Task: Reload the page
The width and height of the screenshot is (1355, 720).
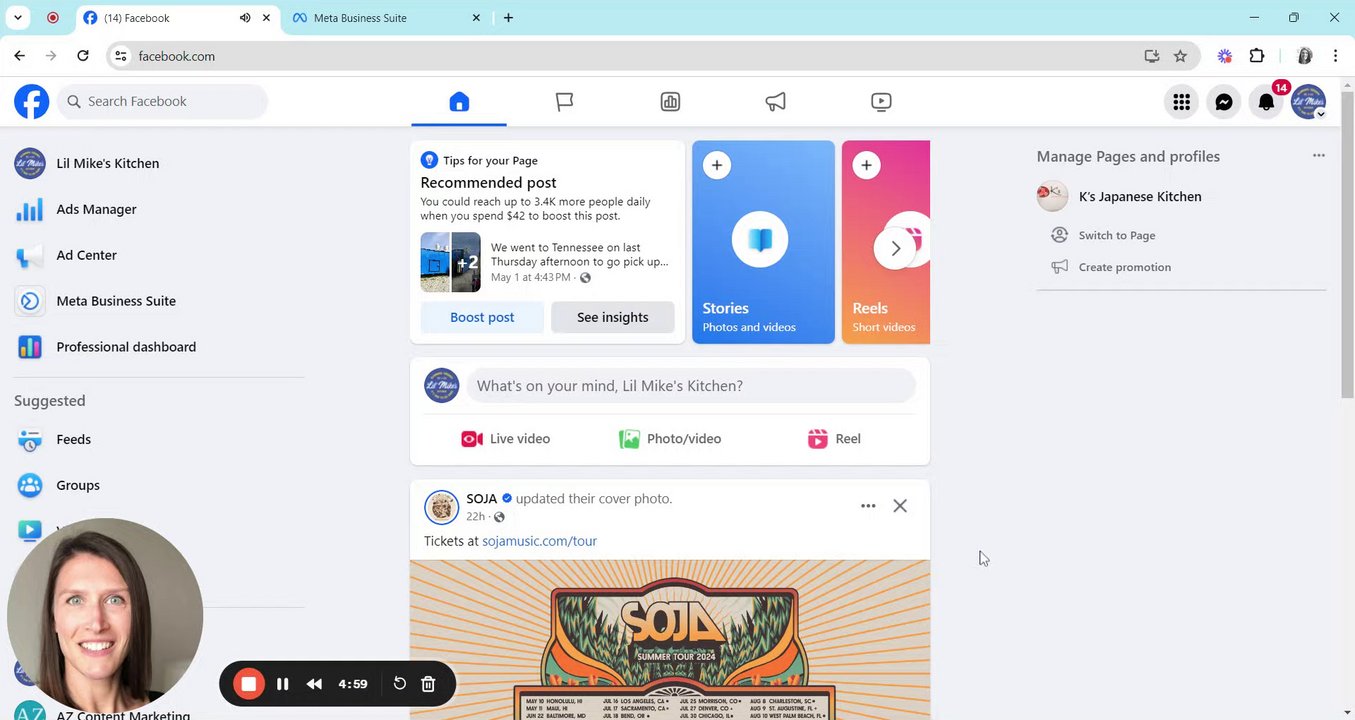Action: click(x=83, y=56)
